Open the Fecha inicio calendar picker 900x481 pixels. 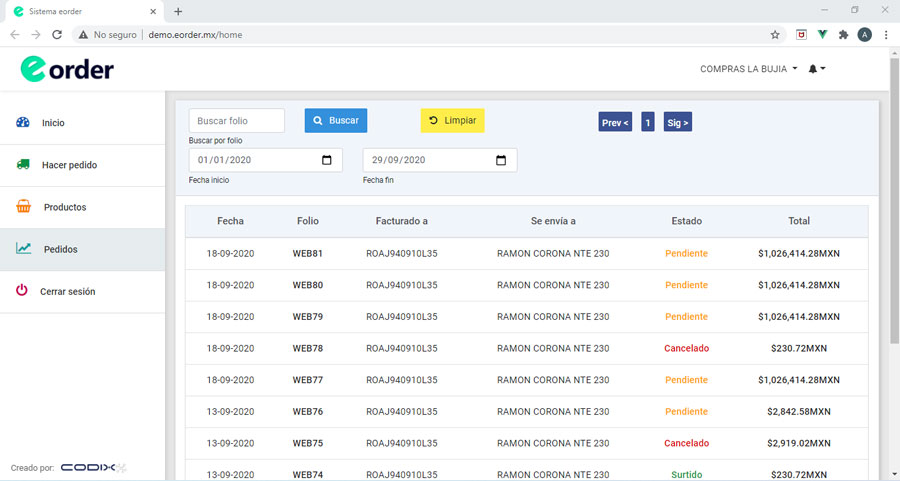(327, 160)
